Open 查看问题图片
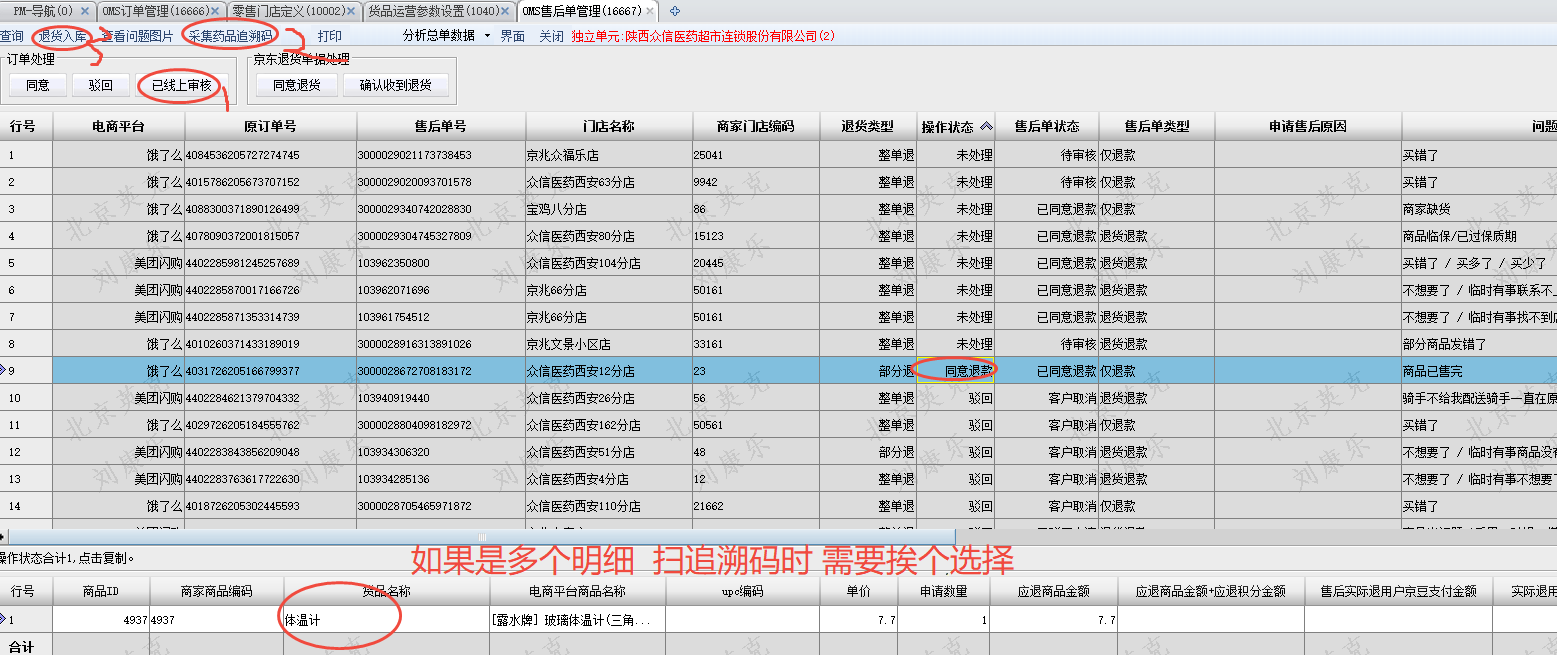Image resolution: width=1557 pixels, height=655 pixels. (x=138, y=36)
